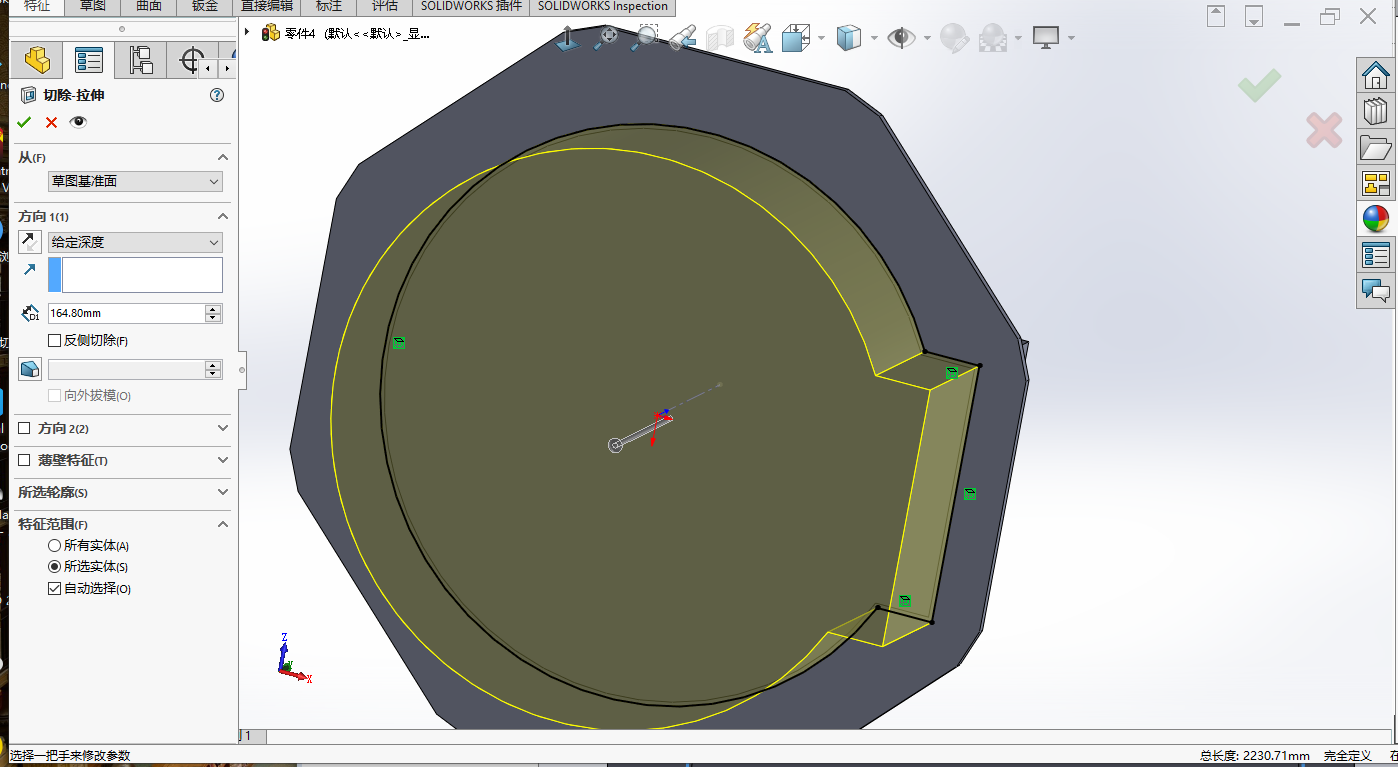Screen dimensions: 1398x767
Task: Click the Apply Scene icon
Action: pos(993,38)
